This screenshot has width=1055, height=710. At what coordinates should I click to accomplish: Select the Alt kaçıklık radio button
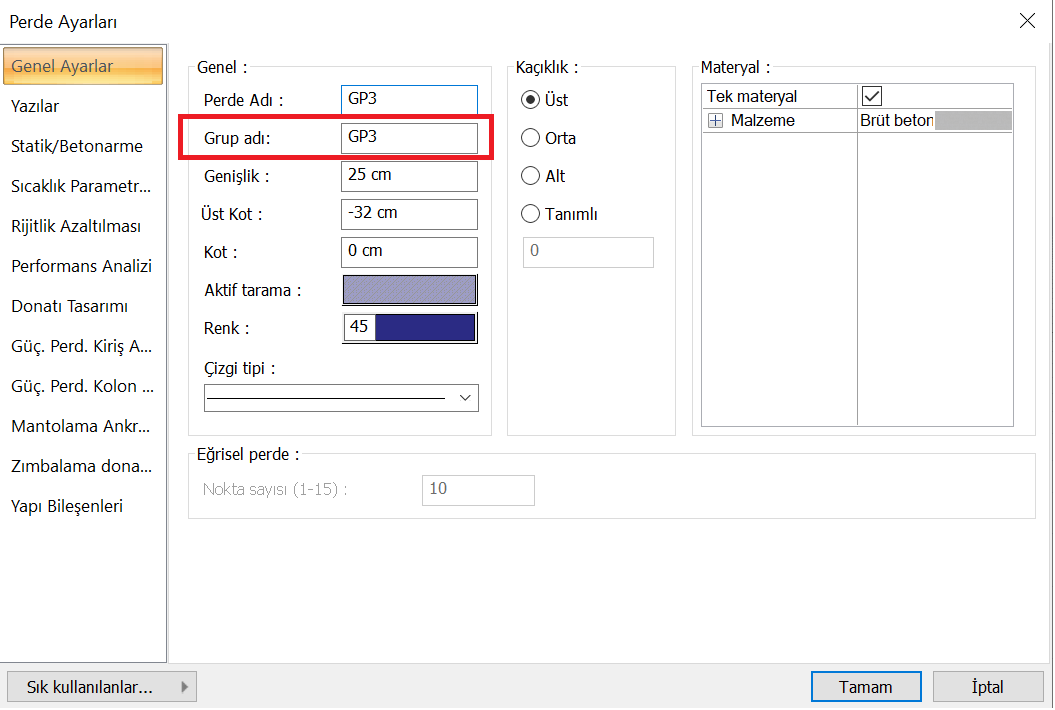coord(530,176)
